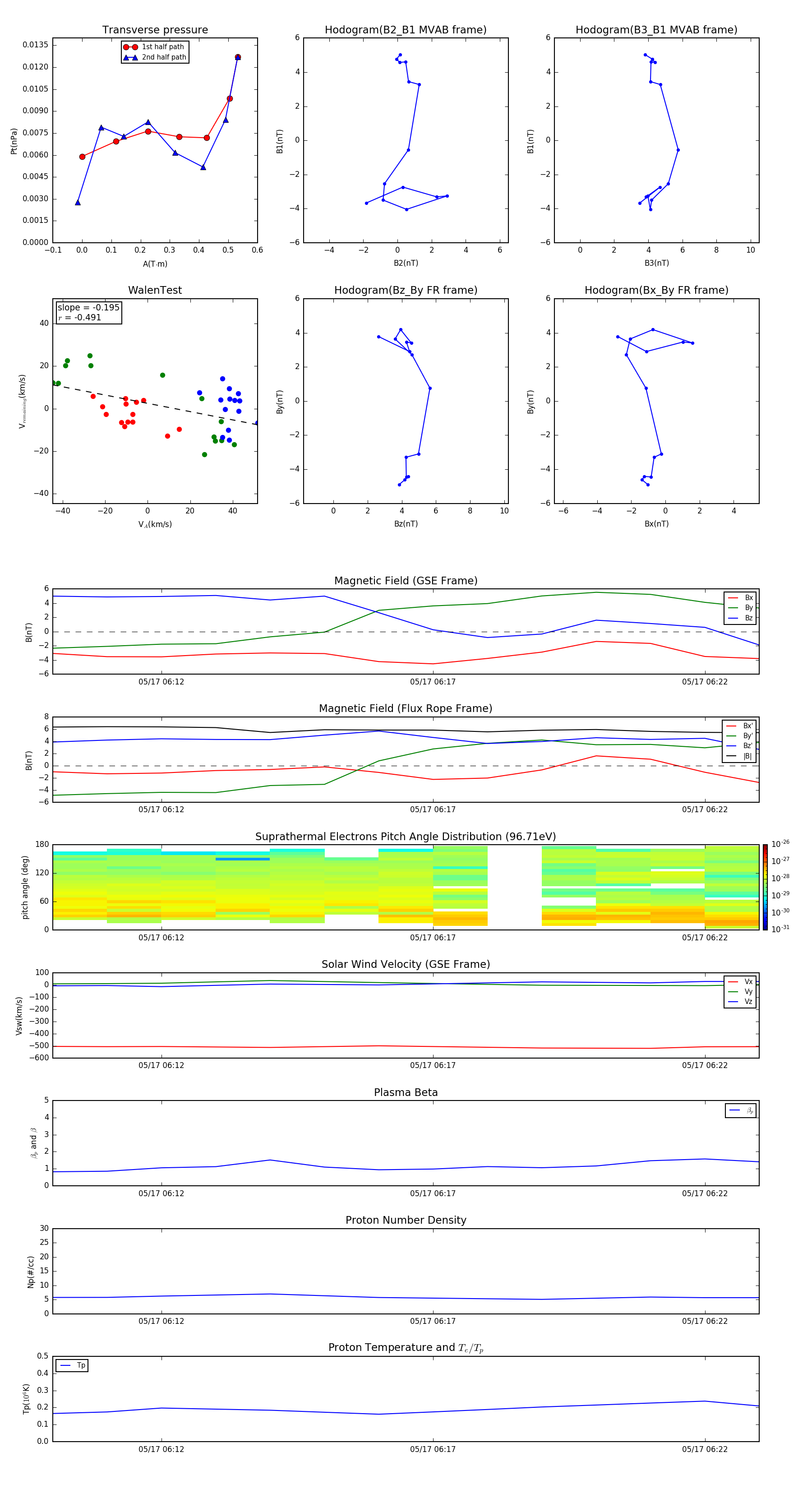Click the 'Magnetic Field (GSE Frame)' title
Image resolution: width=812 pixels, height=1489 pixels.
point(406,581)
